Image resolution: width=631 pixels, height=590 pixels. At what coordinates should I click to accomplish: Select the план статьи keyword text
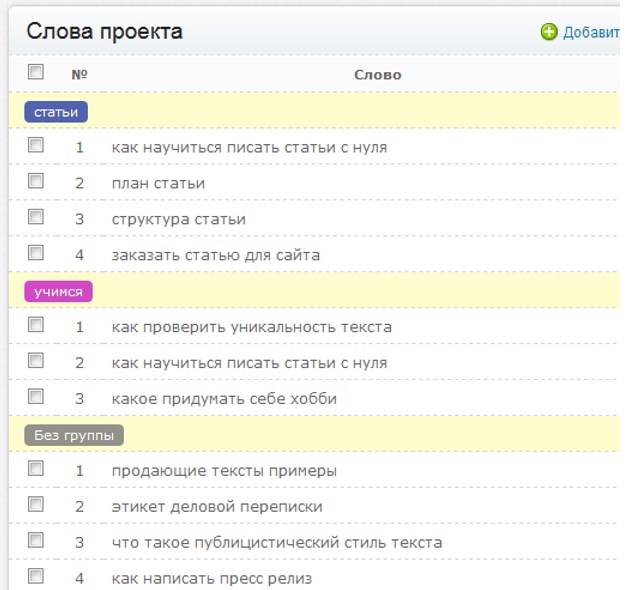click(x=158, y=183)
